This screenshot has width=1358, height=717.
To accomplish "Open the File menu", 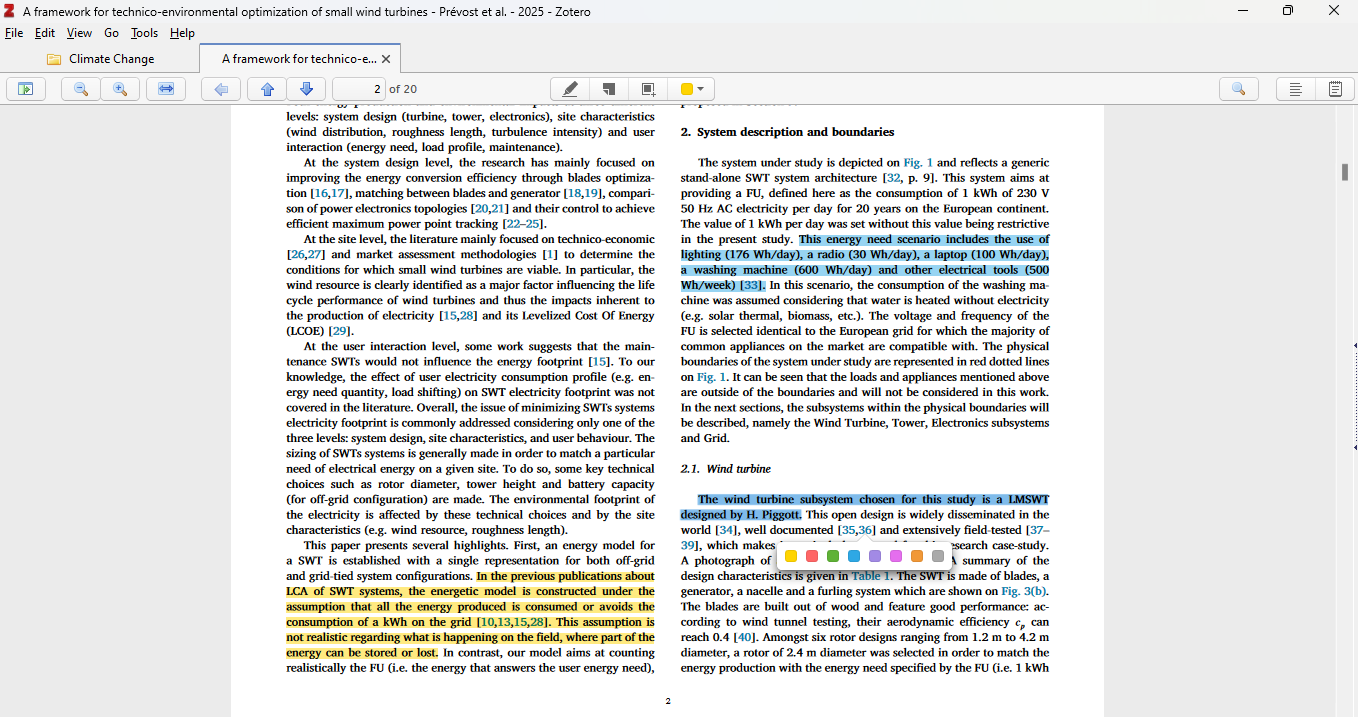I will [14, 33].
